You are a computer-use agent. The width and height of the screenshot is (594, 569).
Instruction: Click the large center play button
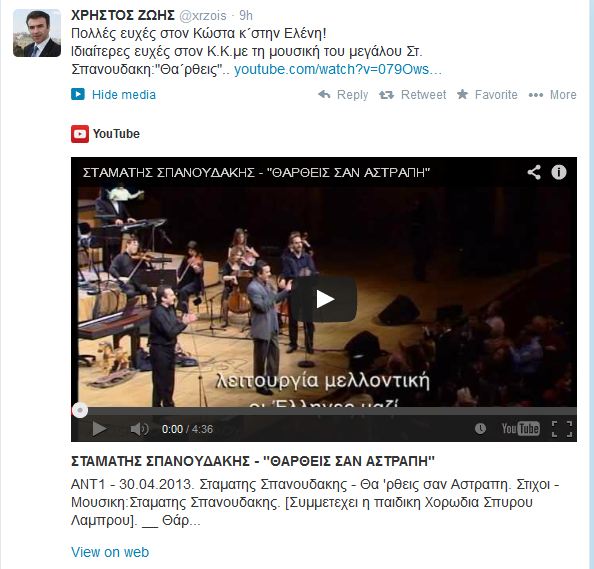click(324, 299)
